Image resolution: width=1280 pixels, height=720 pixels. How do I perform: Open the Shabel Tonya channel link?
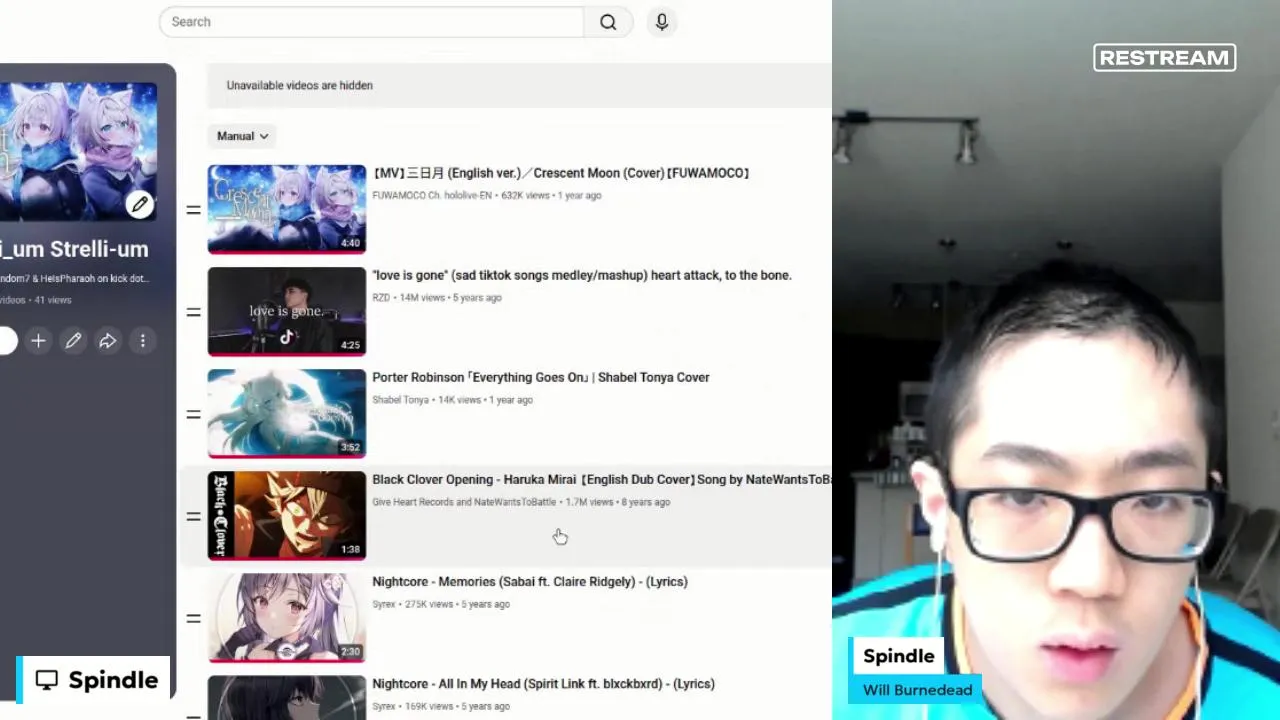pos(400,400)
